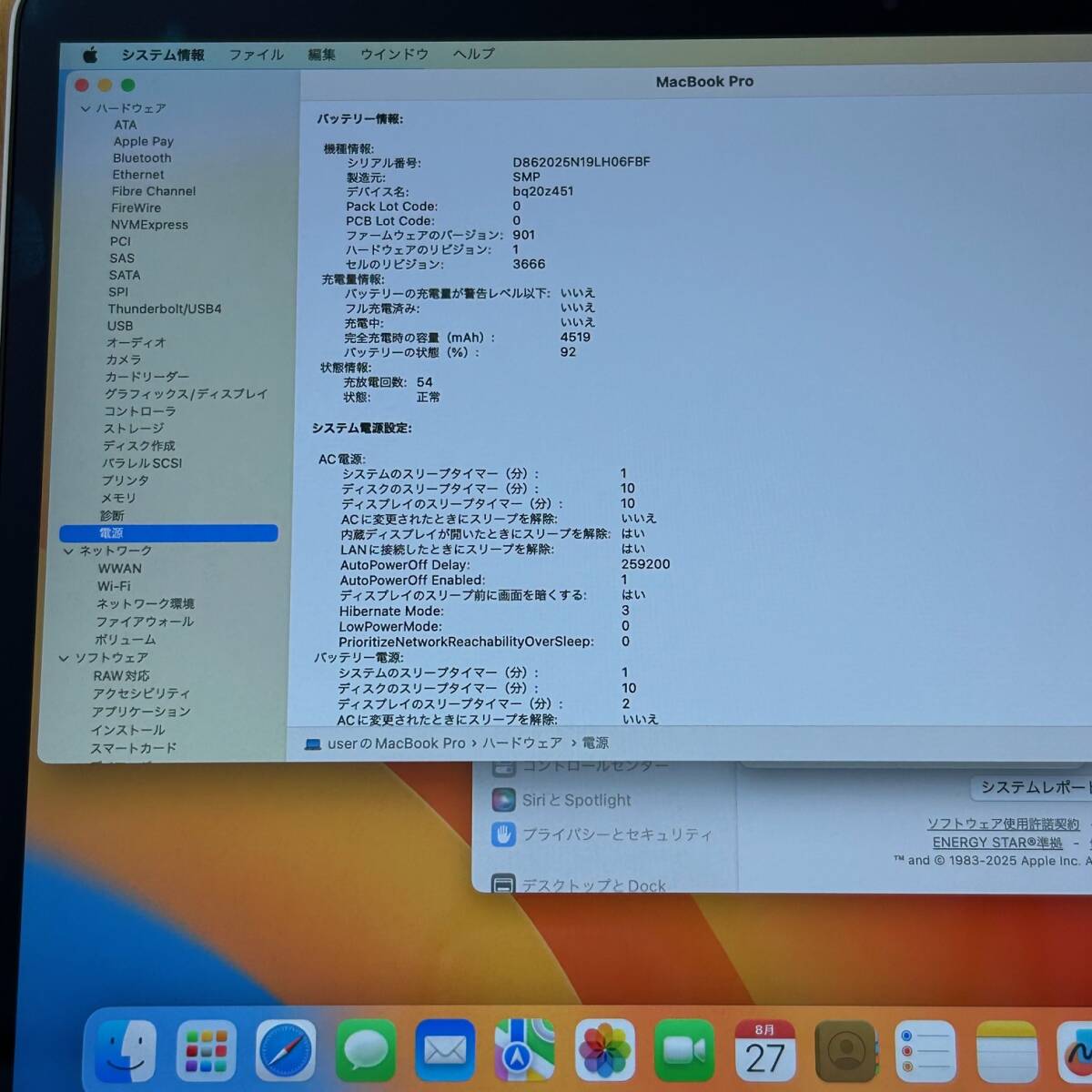Screen dimensions: 1092x1092
Task: Open the ウインドウ menu
Action: (394, 55)
